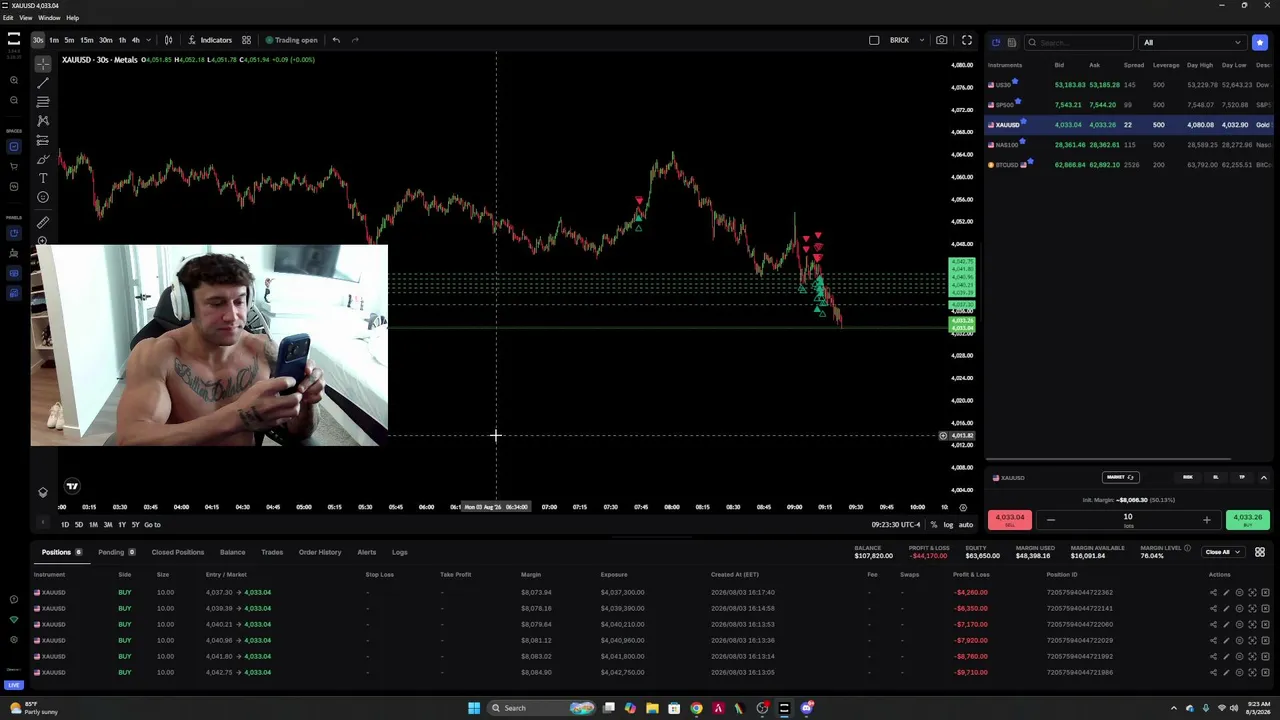Edit the -$6,350.00 position
This screenshot has width=1280, height=720.
tap(1226, 608)
